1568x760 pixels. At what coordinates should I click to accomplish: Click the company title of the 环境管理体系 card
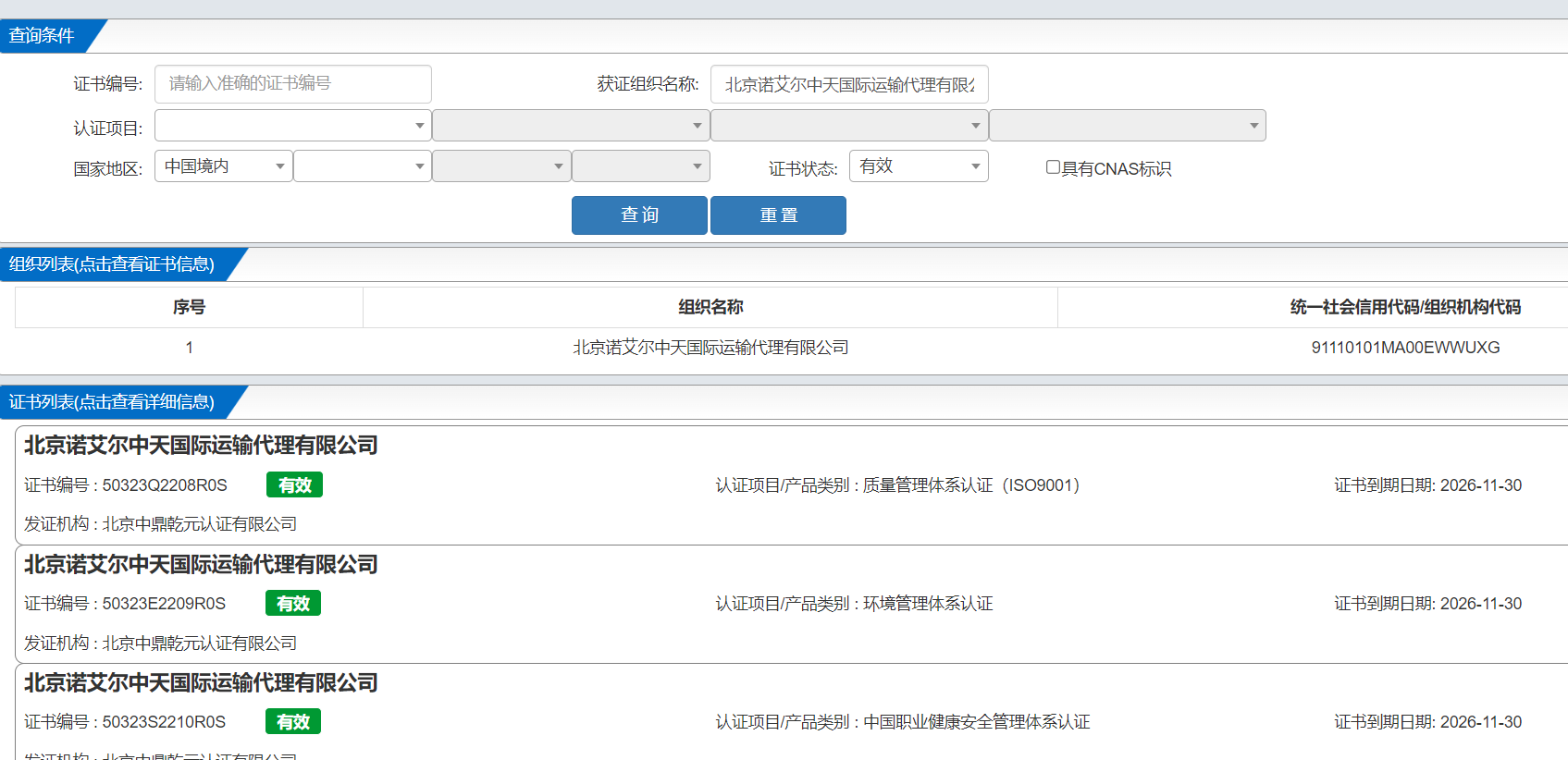201,565
